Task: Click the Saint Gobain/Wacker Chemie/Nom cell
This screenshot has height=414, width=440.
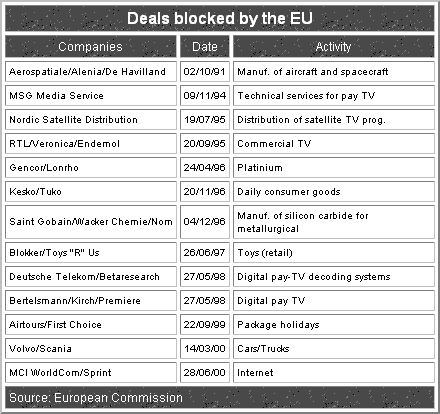Action: point(91,222)
